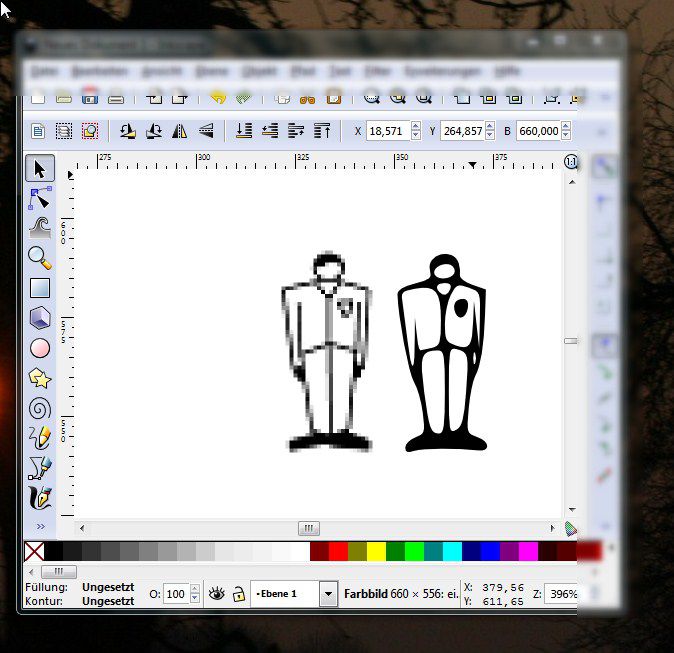Toggle layer visibility eye icon
Viewport: 674px width, 653px height.
click(x=216, y=594)
